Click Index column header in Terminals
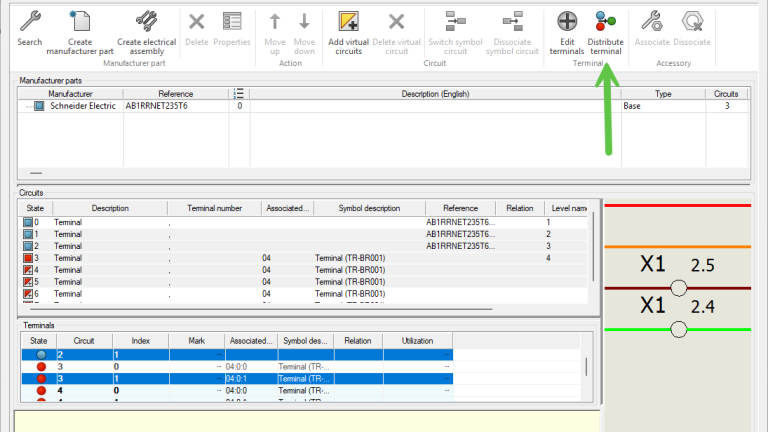 141,341
